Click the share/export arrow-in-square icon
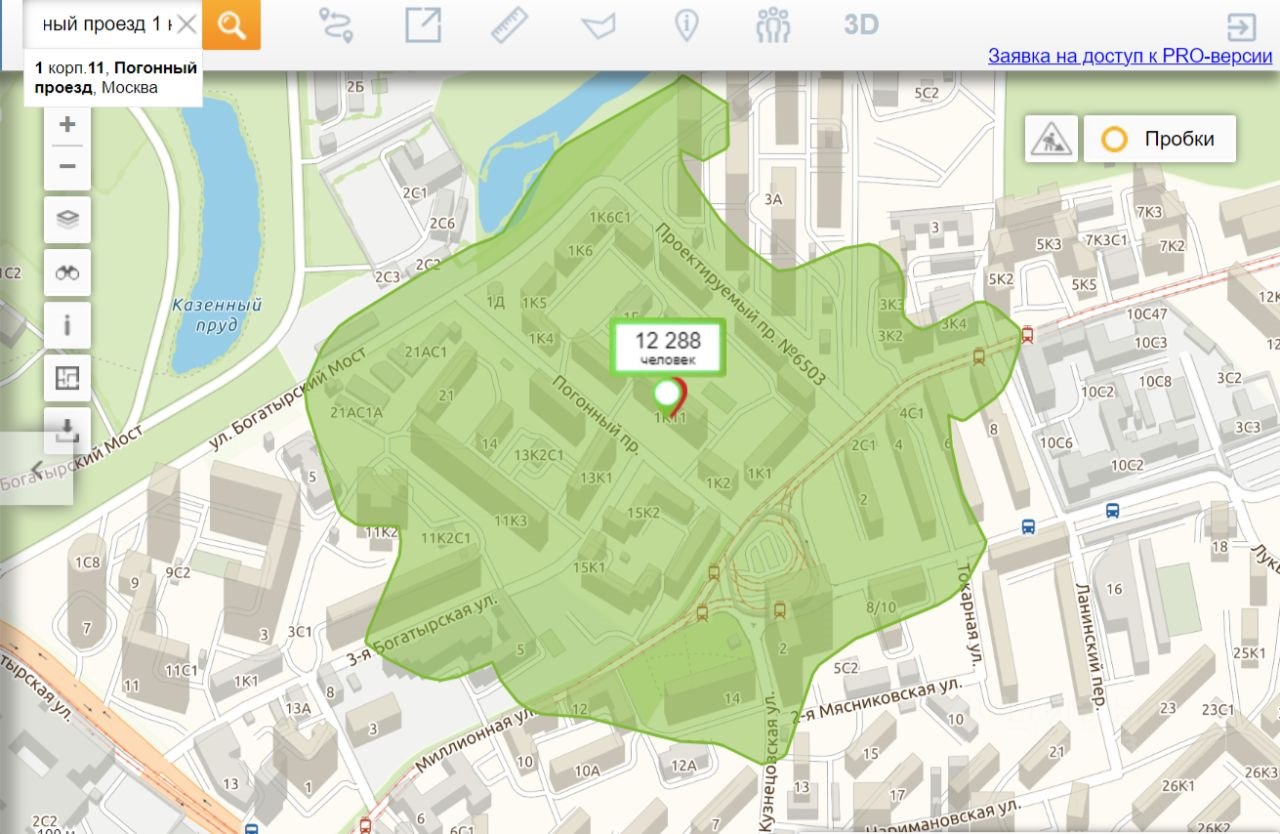This screenshot has height=834, width=1280. tap(423, 25)
